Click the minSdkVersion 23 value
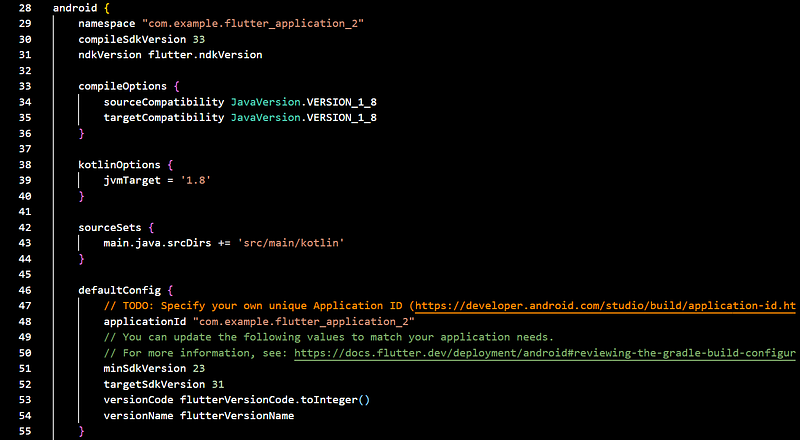 click(199, 369)
